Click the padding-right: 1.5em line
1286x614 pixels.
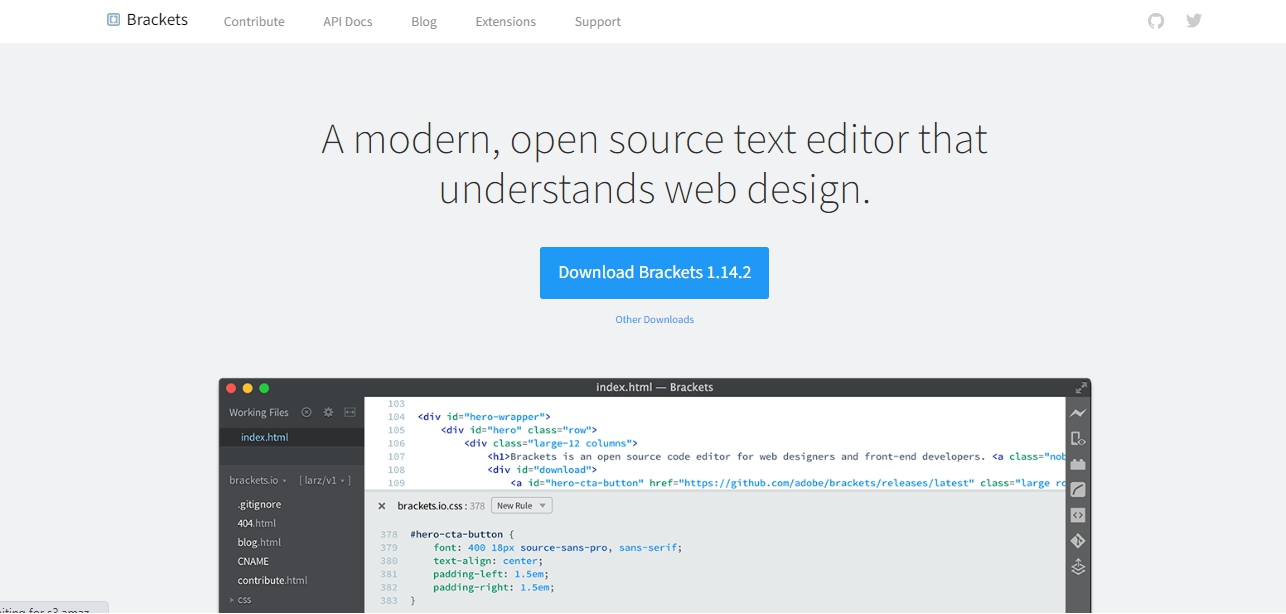pos(494,588)
